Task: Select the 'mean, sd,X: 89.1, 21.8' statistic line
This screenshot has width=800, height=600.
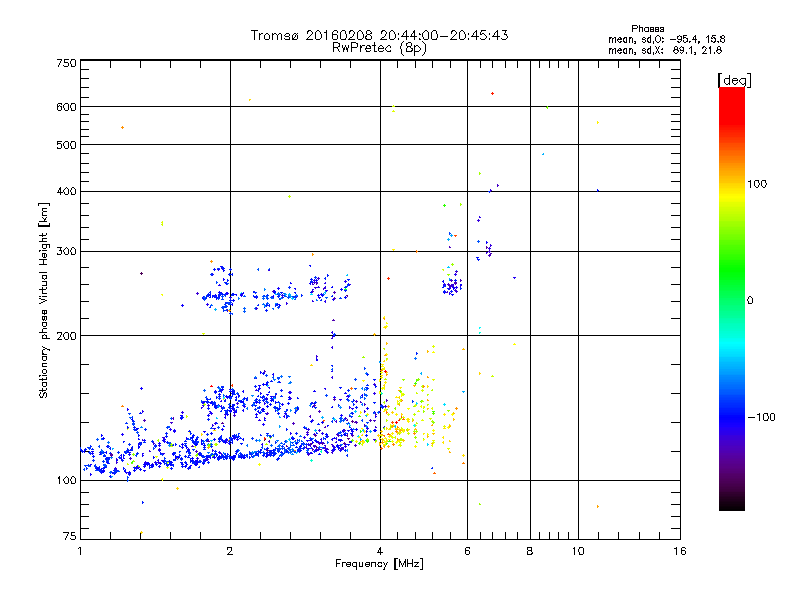Action: click(665, 50)
